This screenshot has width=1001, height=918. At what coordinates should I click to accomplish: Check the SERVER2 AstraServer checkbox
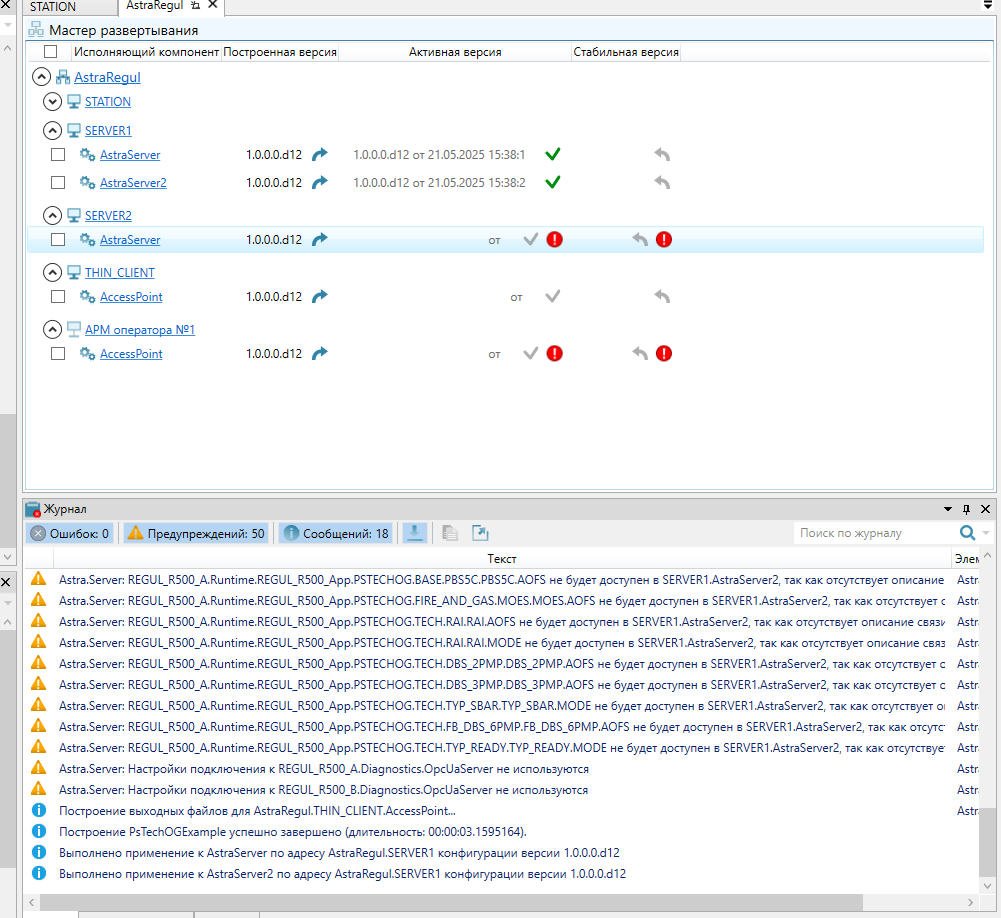tap(58, 240)
